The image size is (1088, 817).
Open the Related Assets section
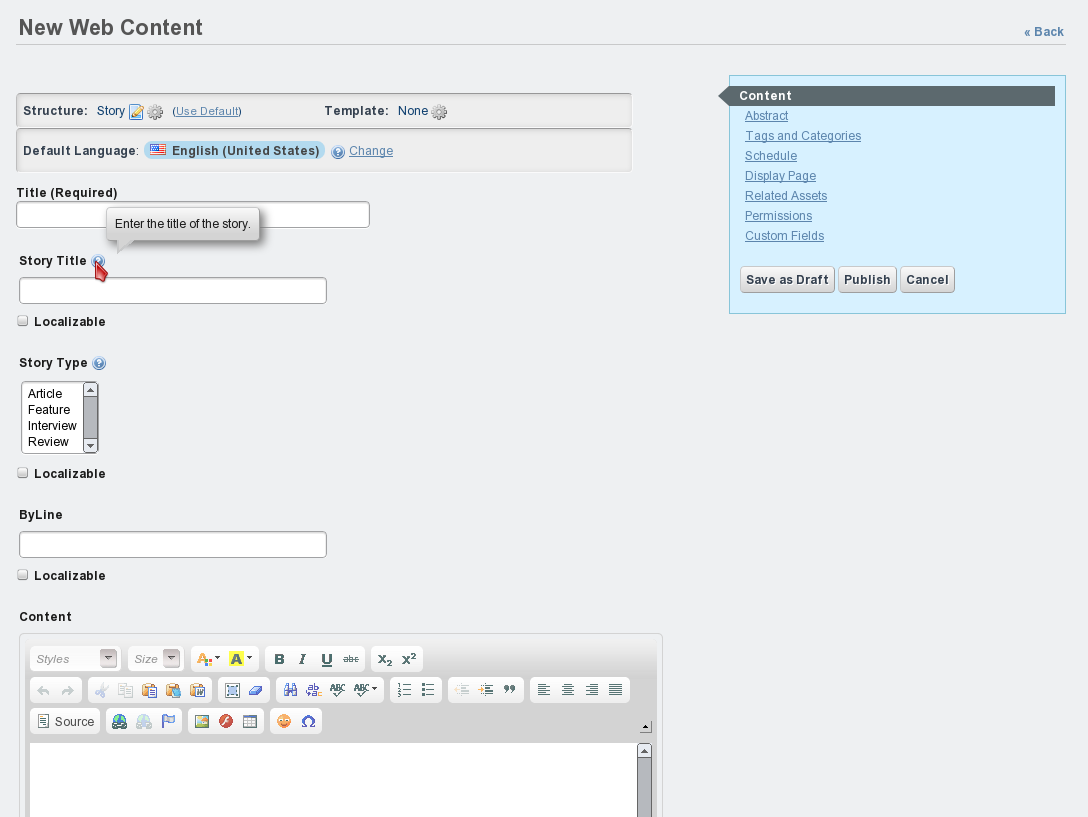tap(785, 196)
